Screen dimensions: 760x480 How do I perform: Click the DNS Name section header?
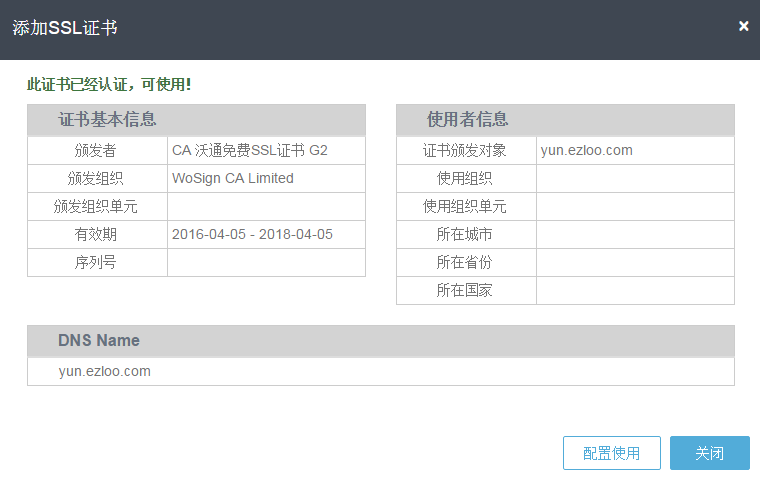(381, 340)
